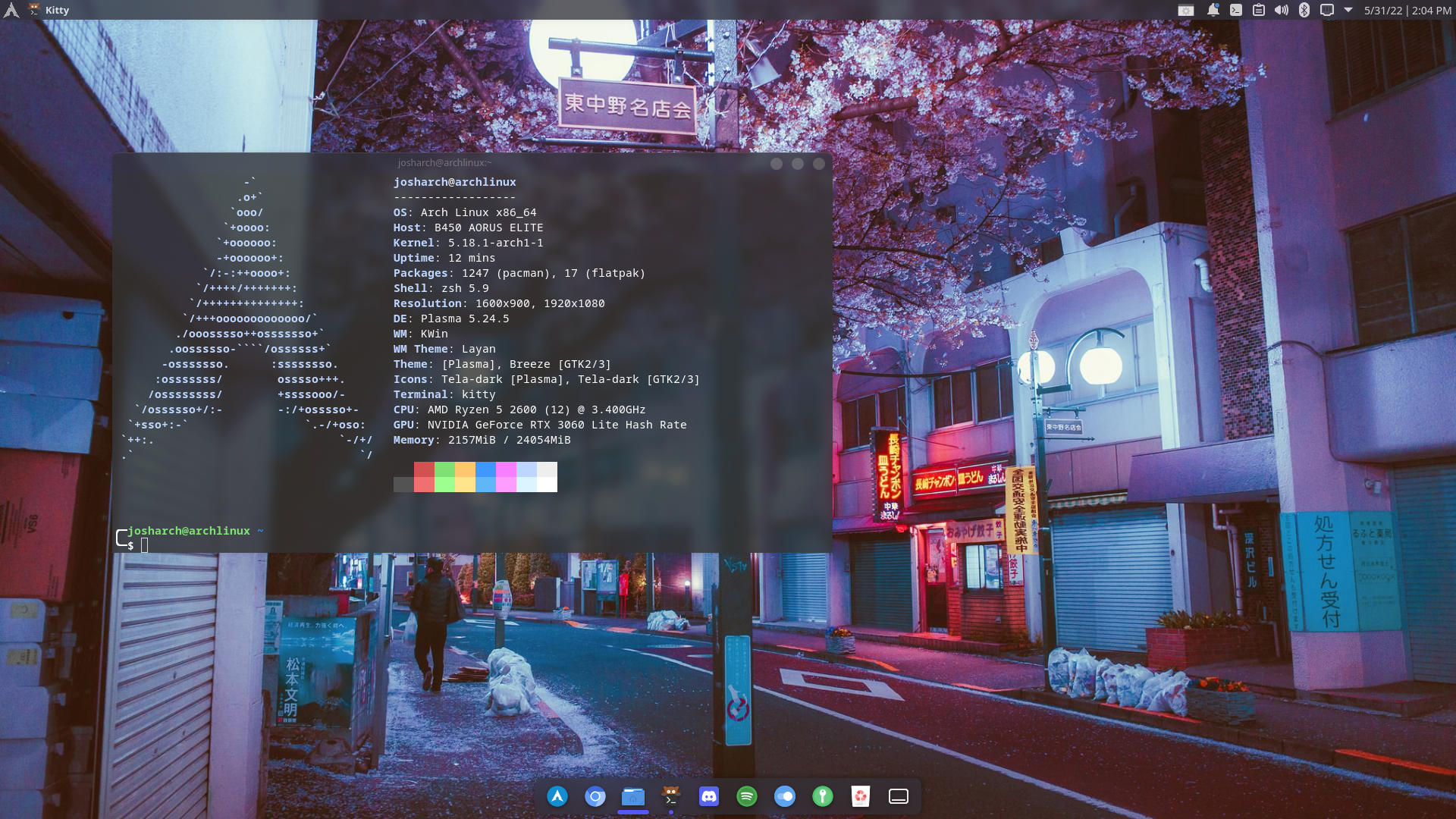This screenshot has width=1456, height=819.
Task: Expand the hidden system tray icons arrow
Action: click(x=1348, y=10)
